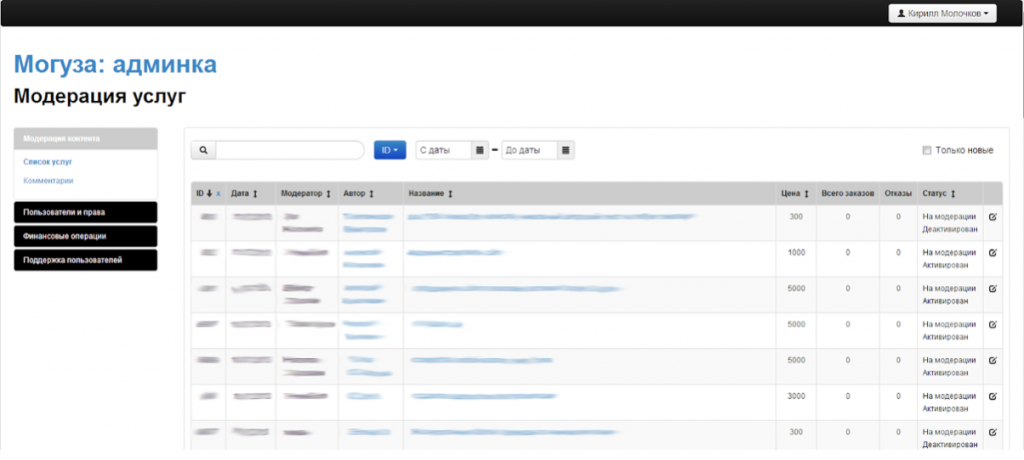The height and width of the screenshot is (460, 1024).
Task: Open 'Поддержка пользователей' sidebar section
Action: pyautogui.click(x=86, y=260)
